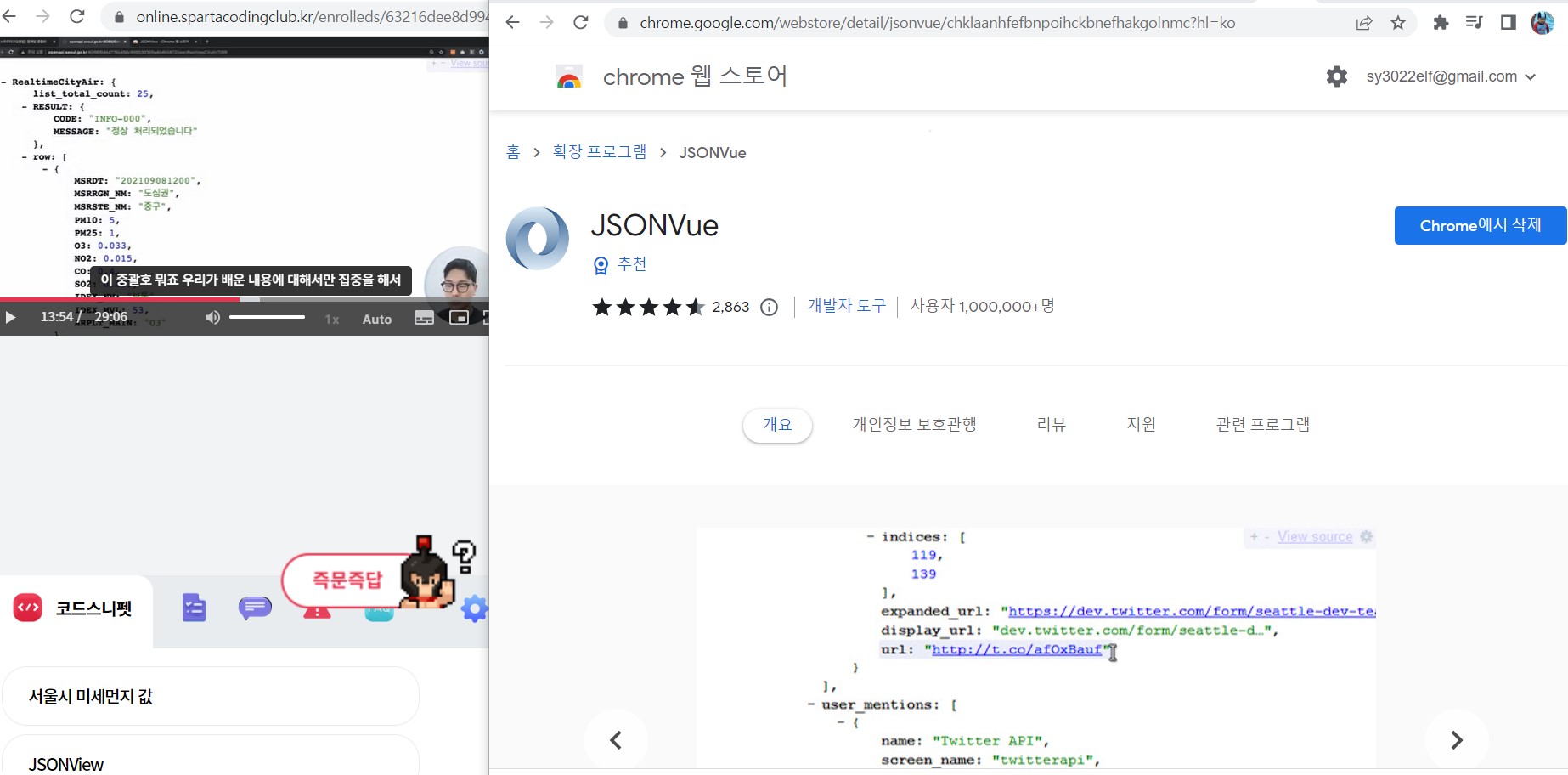The height and width of the screenshot is (775, 1568).
Task: Open the 개발자 도구 category link
Action: coord(846,306)
